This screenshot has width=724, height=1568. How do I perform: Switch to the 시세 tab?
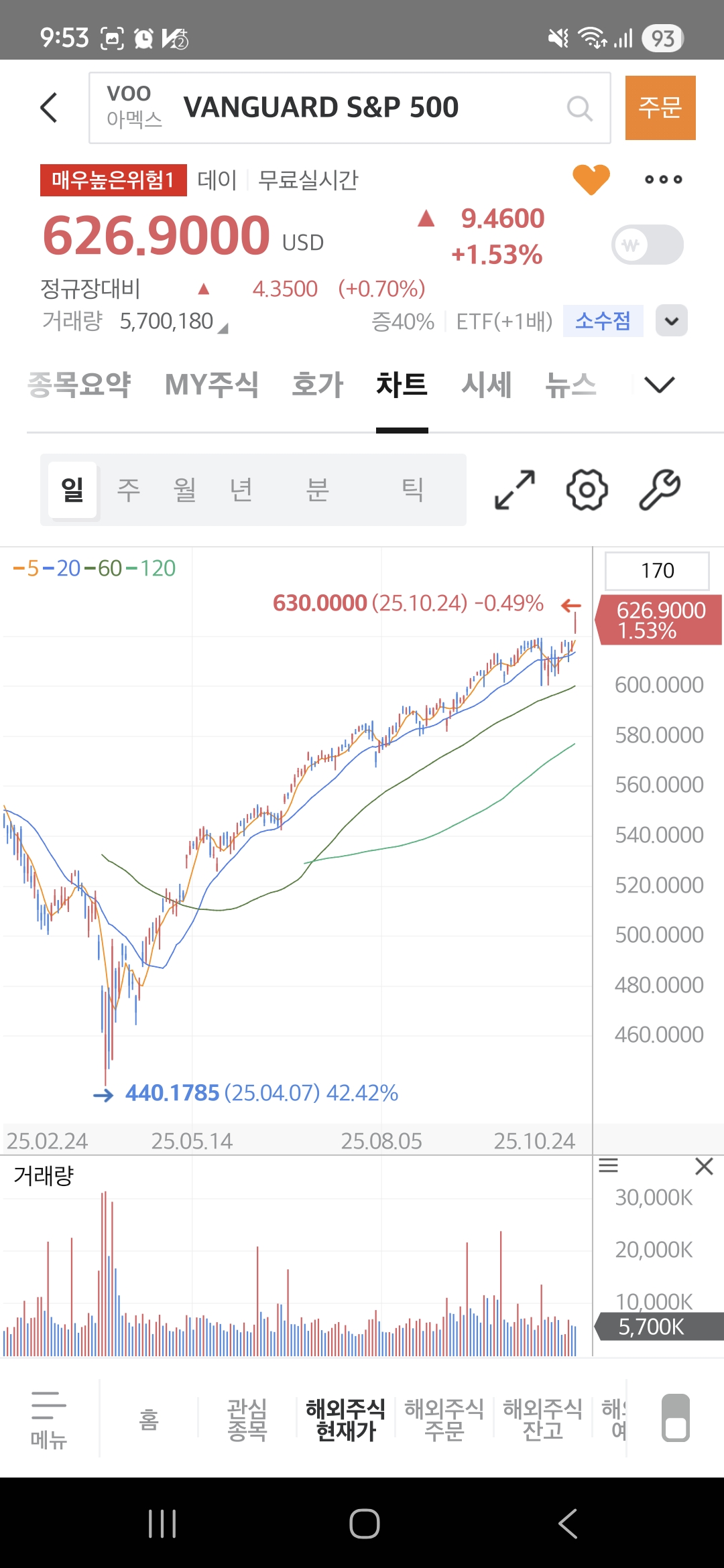pos(486,385)
